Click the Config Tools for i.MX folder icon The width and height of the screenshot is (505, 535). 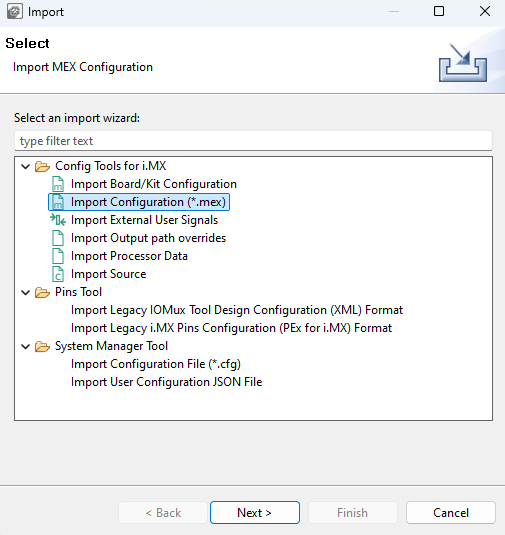(42, 167)
